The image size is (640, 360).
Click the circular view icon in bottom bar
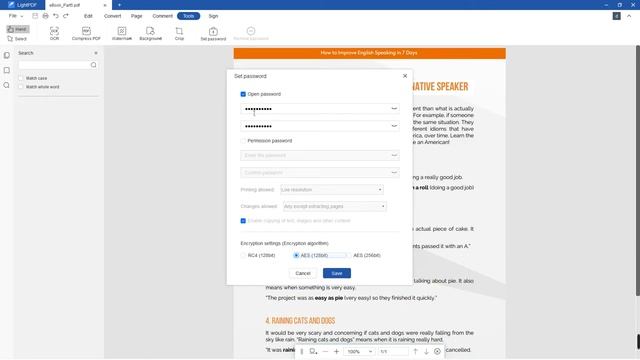click(x=437, y=351)
